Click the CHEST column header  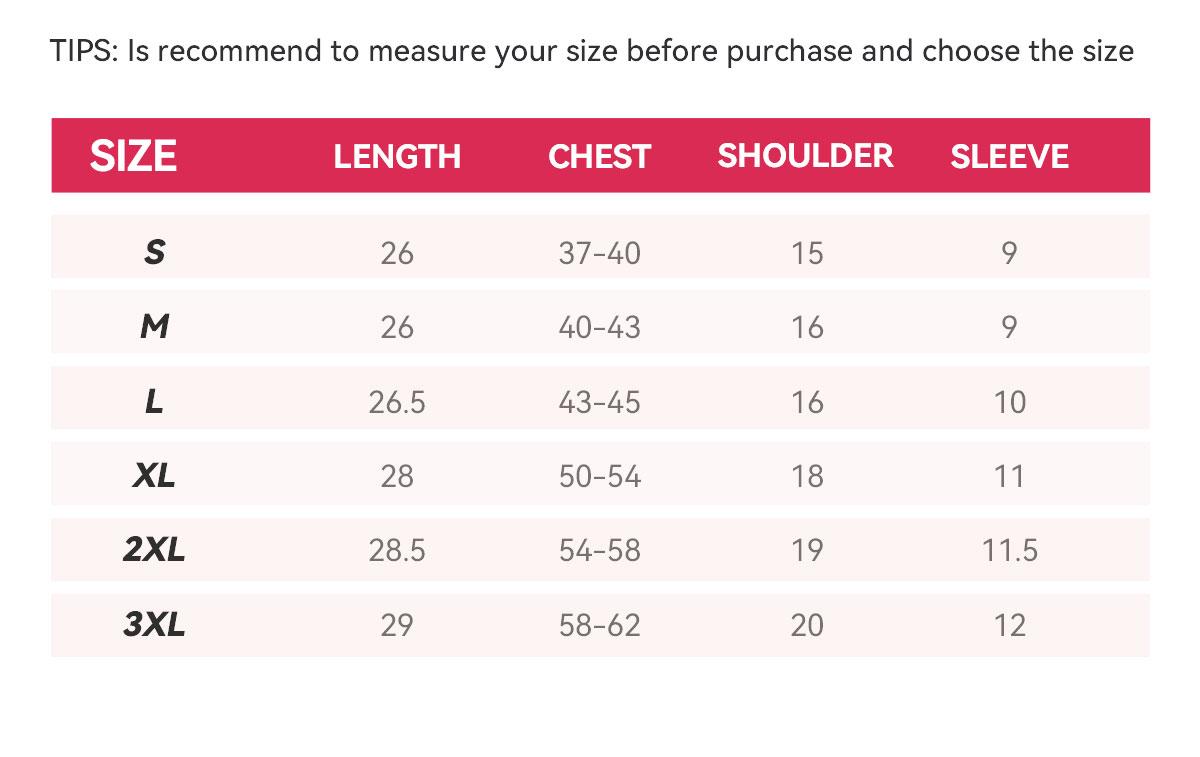click(599, 156)
